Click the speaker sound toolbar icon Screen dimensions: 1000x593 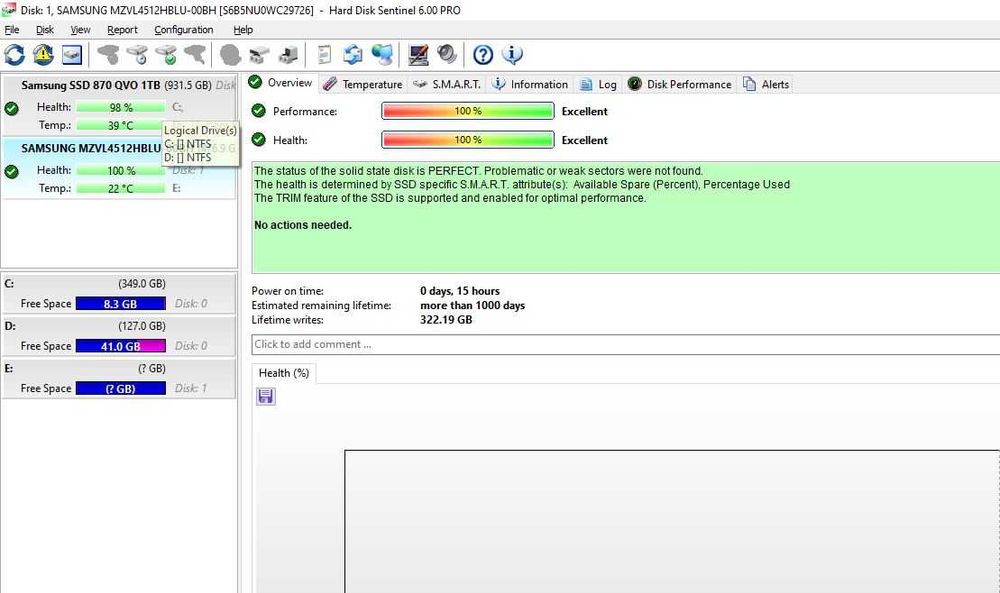click(x=447, y=55)
